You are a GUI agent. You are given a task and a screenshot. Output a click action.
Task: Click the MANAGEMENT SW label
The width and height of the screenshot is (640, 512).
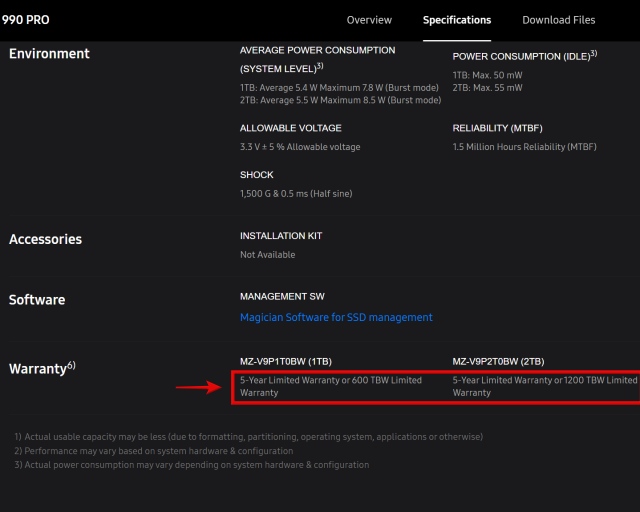282,296
